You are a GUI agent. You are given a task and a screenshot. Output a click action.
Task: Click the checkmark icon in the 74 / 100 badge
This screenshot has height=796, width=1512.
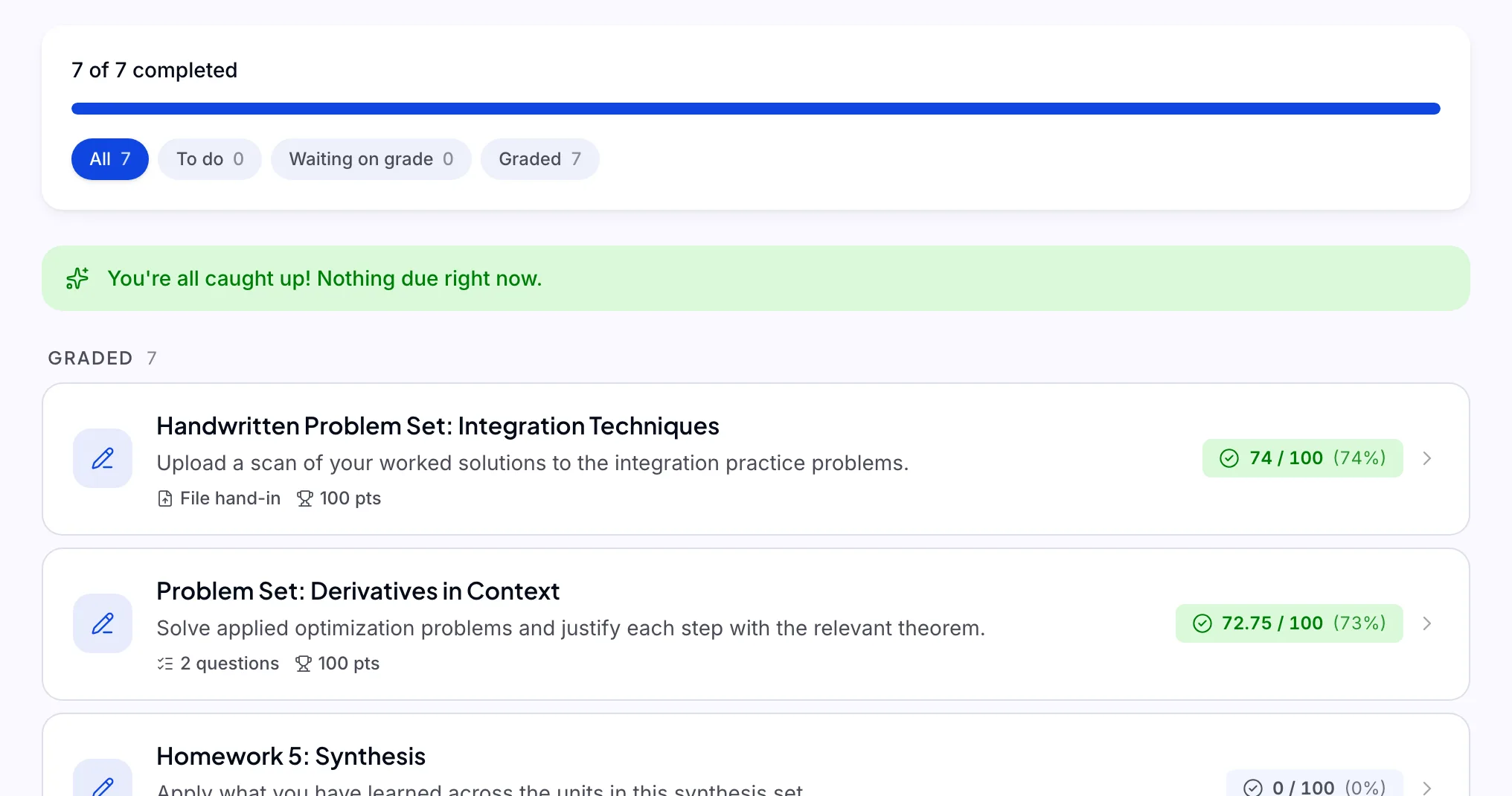[1229, 458]
